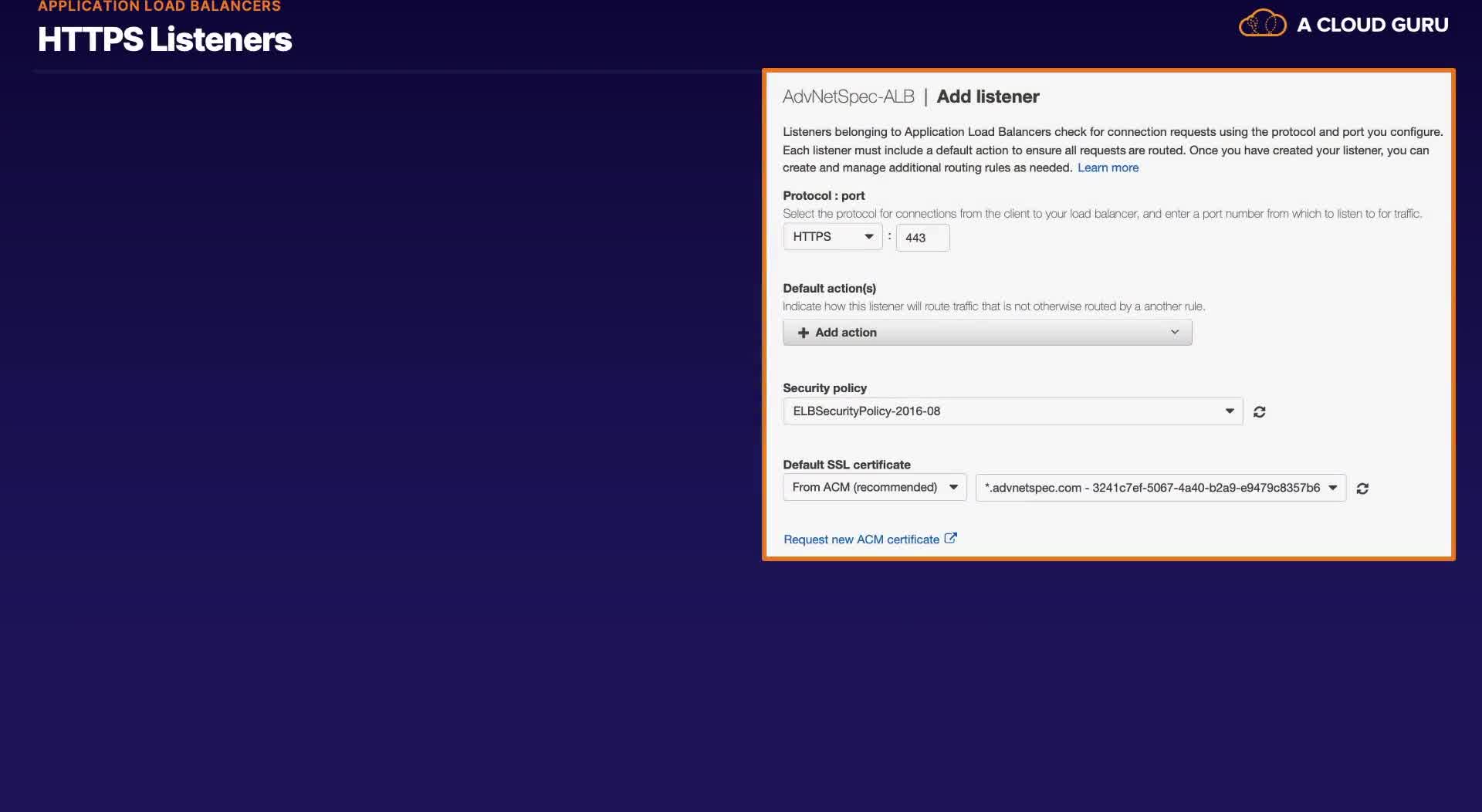Expand the Add action chevron
Screen dimensions: 1482x812
pyautogui.click(x=1175, y=332)
